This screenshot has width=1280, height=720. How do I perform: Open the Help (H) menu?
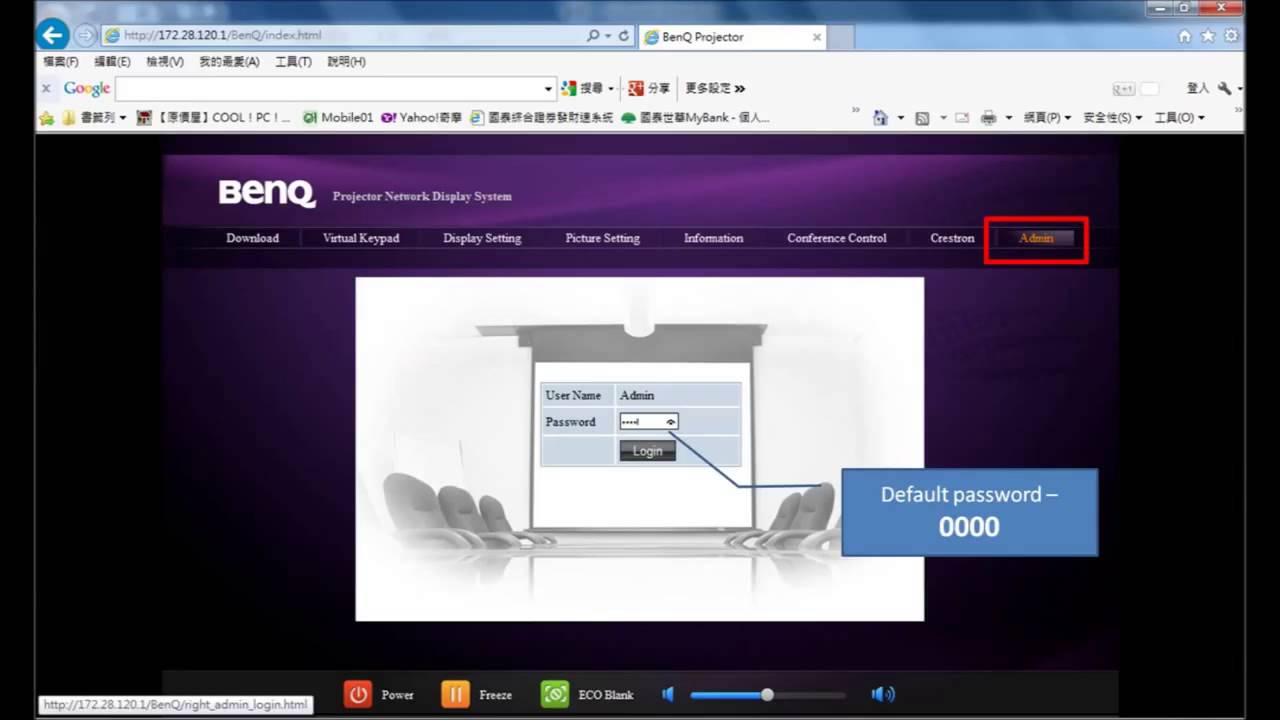[346, 62]
